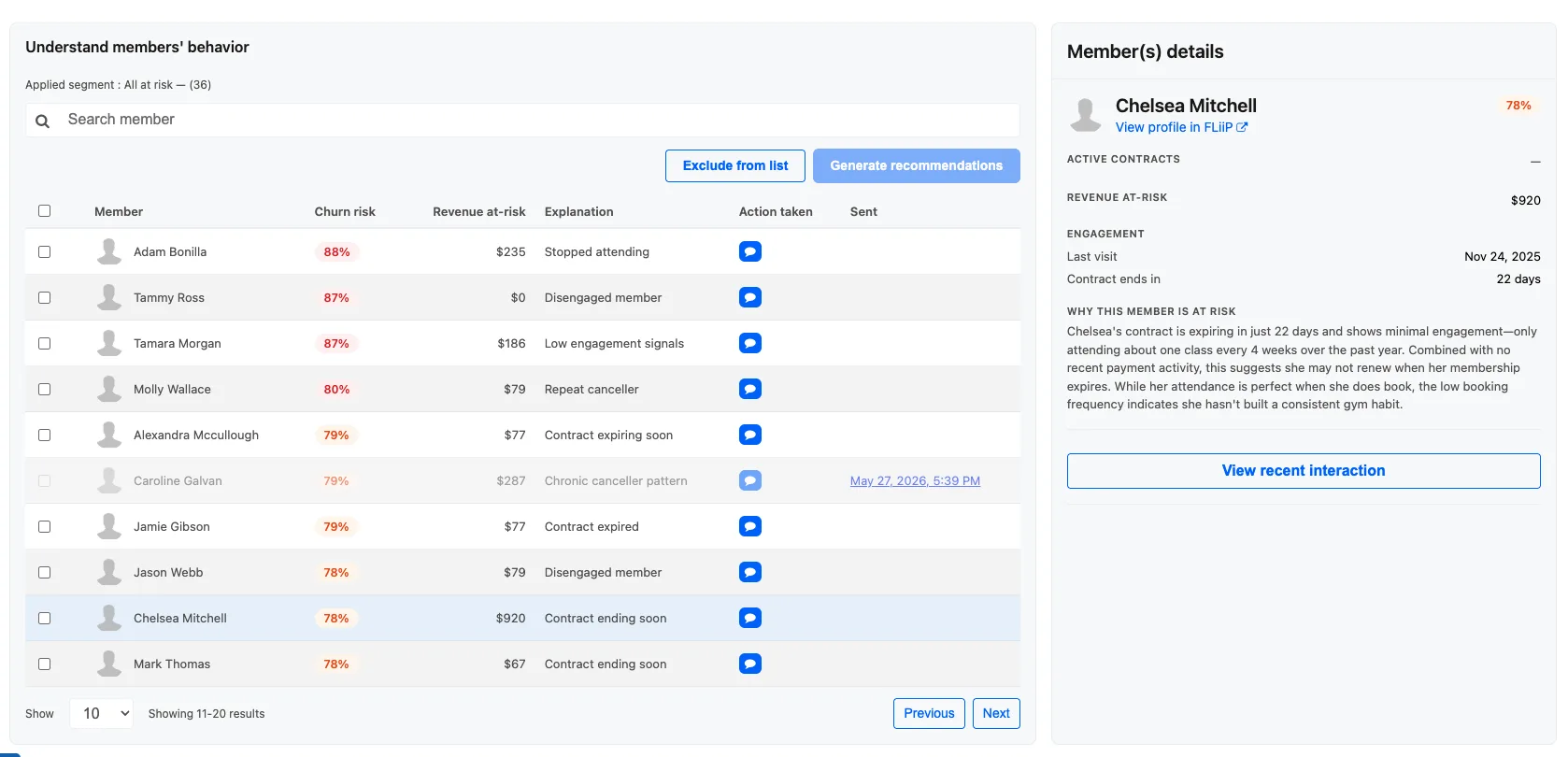The image size is (1568, 757).
Task: Open message action for Adam Bonilla
Action: (749, 251)
